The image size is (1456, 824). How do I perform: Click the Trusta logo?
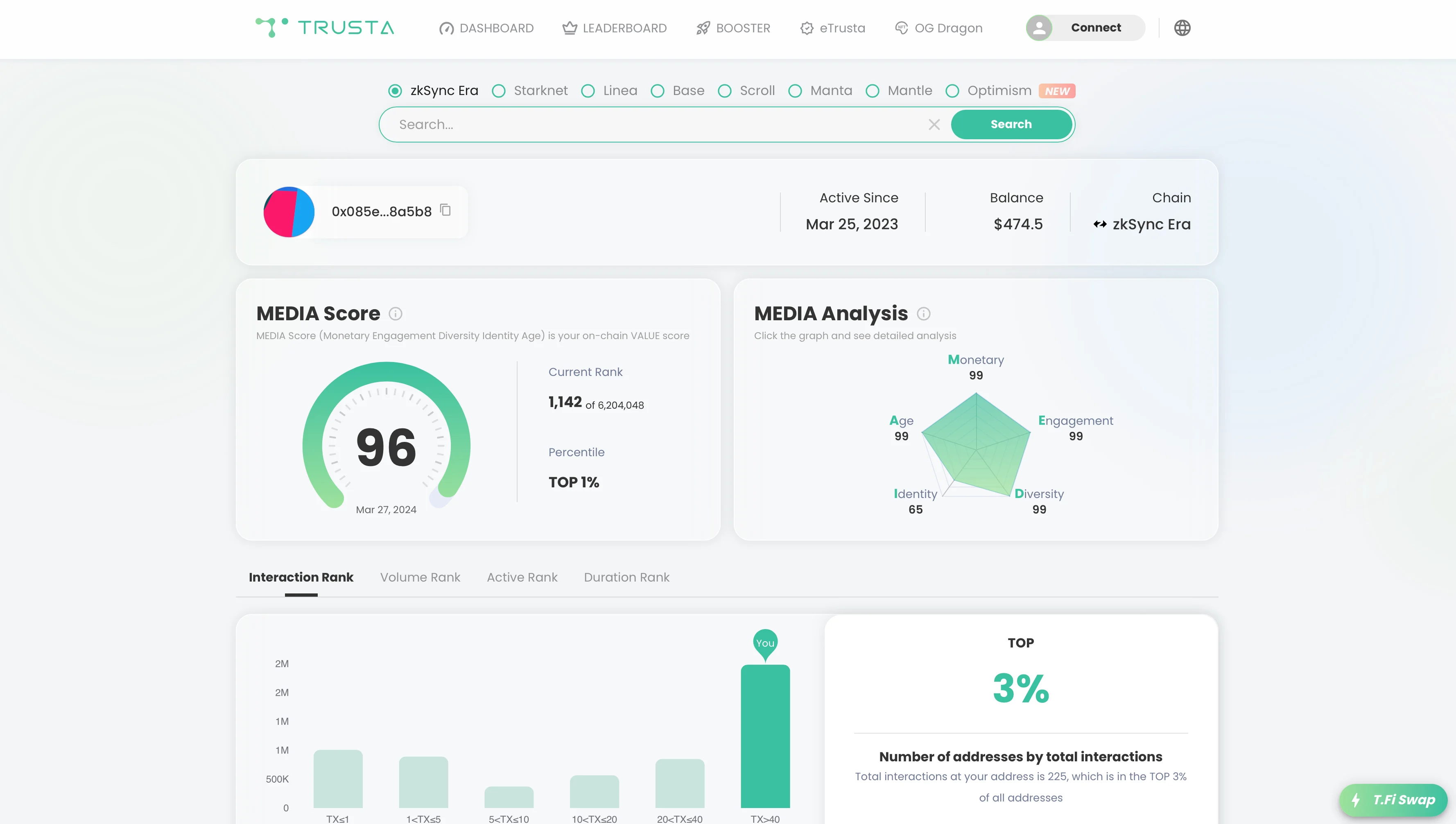tap(324, 28)
